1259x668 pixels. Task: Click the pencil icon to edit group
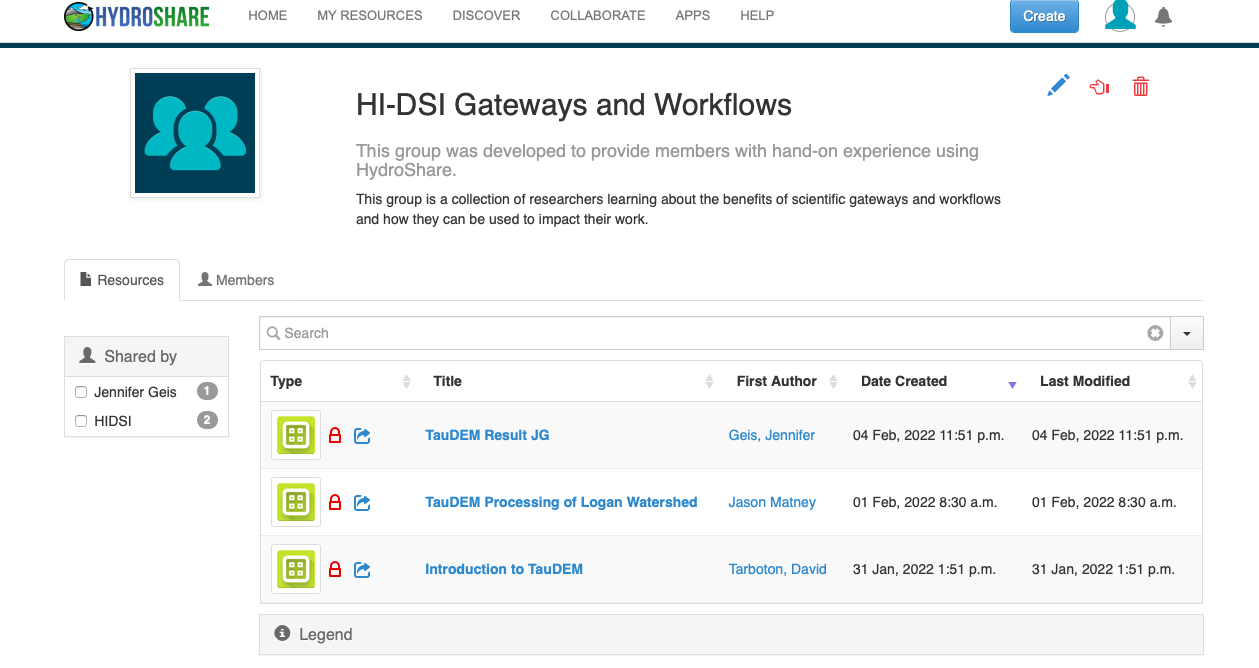tap(1058, 86)
